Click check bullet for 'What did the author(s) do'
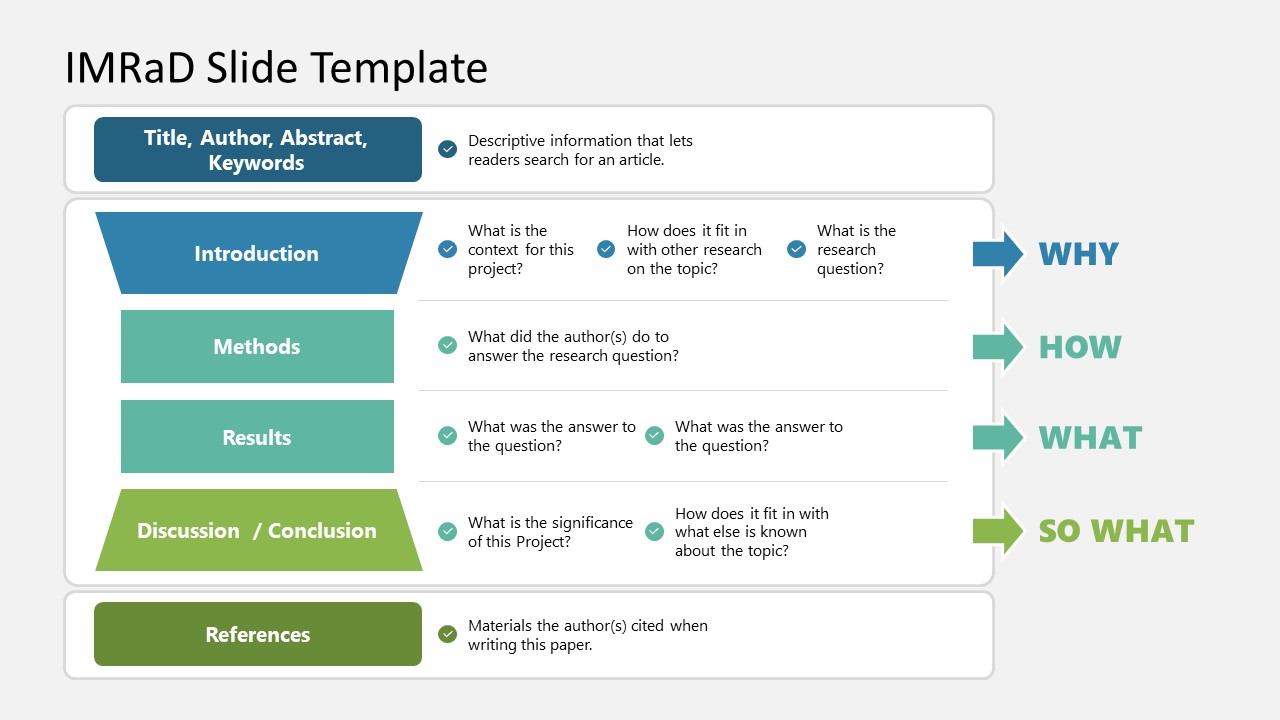This screenshot has height=720, width=1280. (448, 345)
